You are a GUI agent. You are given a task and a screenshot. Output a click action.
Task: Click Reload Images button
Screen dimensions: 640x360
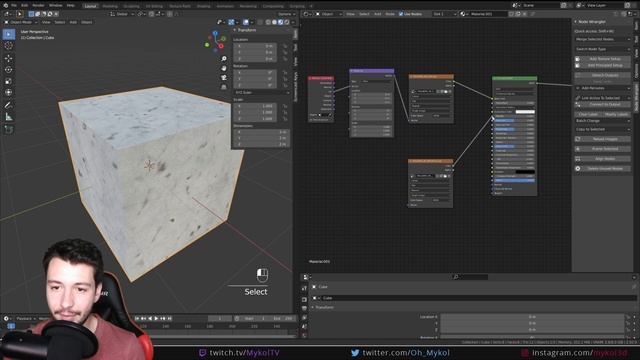tap(602, 139)
